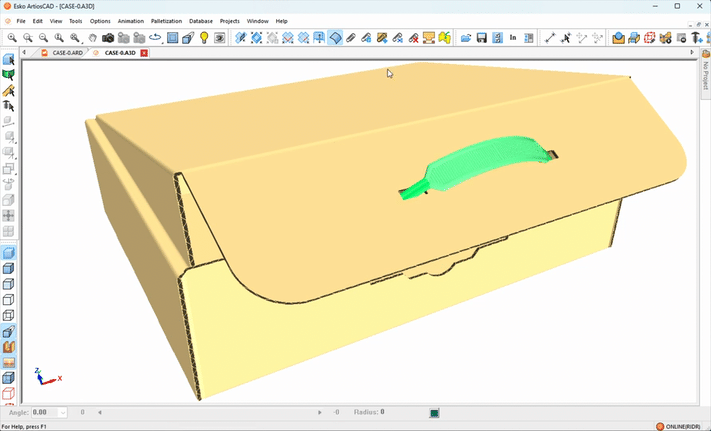
Task: Open the Animation menu
Action: 131,21
